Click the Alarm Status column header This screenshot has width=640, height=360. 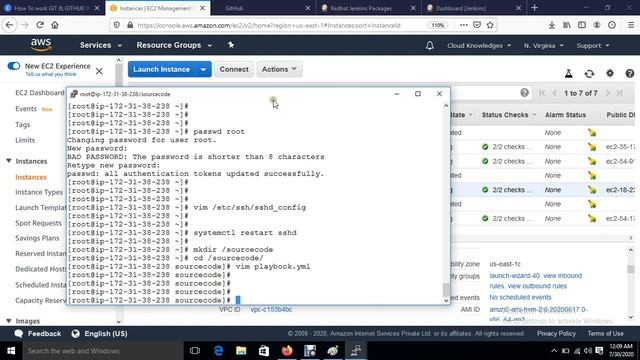coord(565,115)
